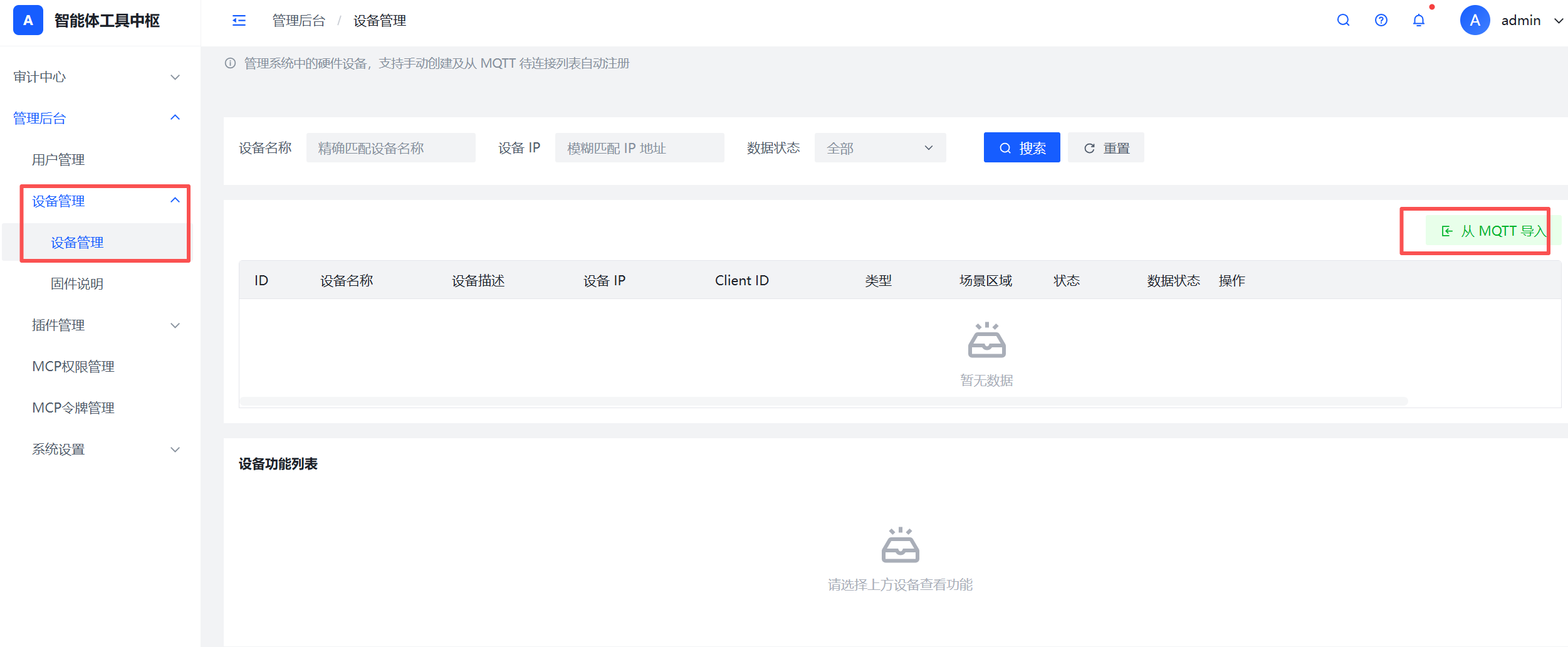Open the global search magnifier icon

pos(1343,20)
